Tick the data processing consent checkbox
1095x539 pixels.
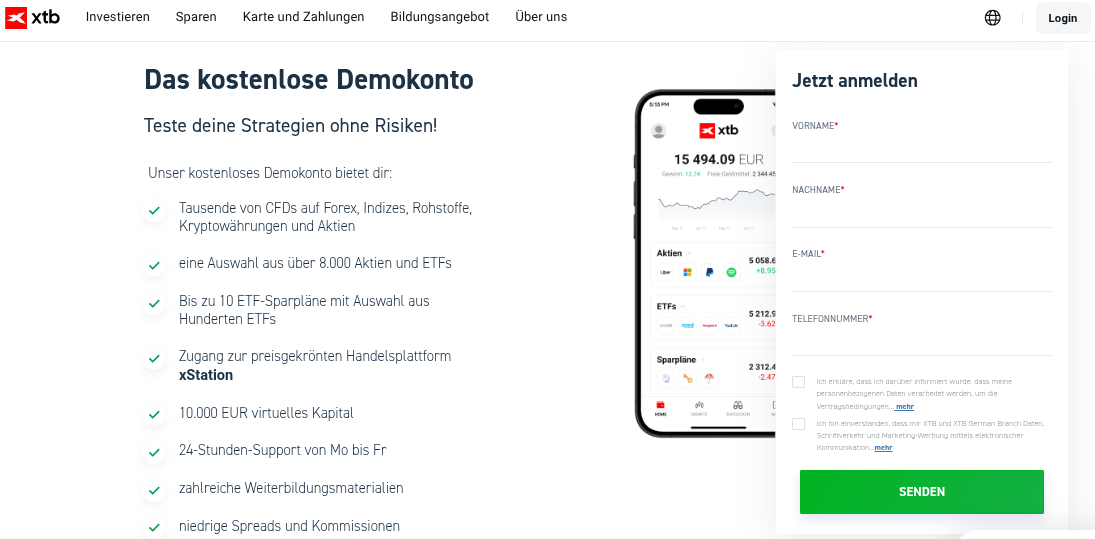pos(798,382)
